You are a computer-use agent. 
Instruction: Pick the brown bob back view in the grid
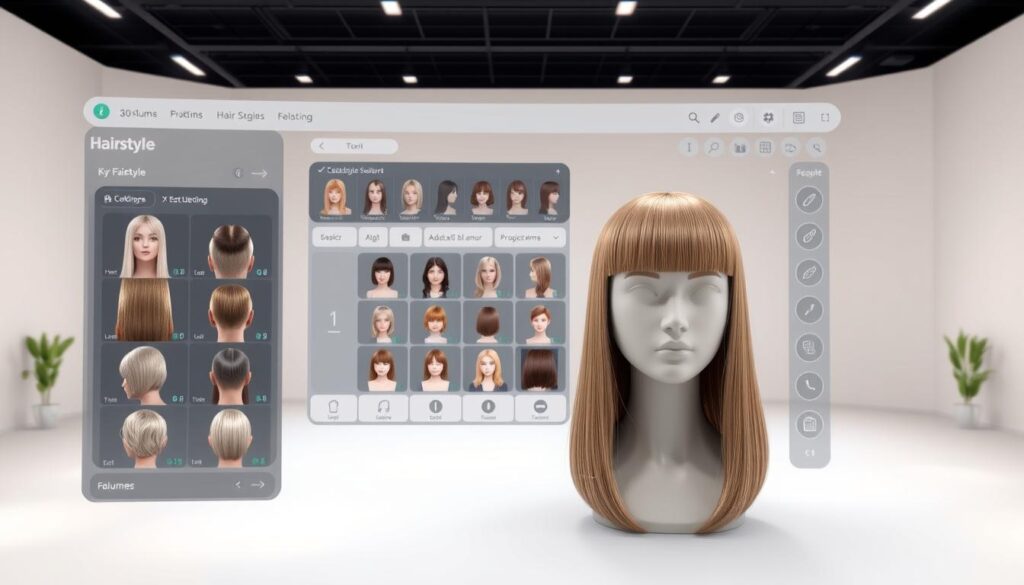(x=488, y=323)
